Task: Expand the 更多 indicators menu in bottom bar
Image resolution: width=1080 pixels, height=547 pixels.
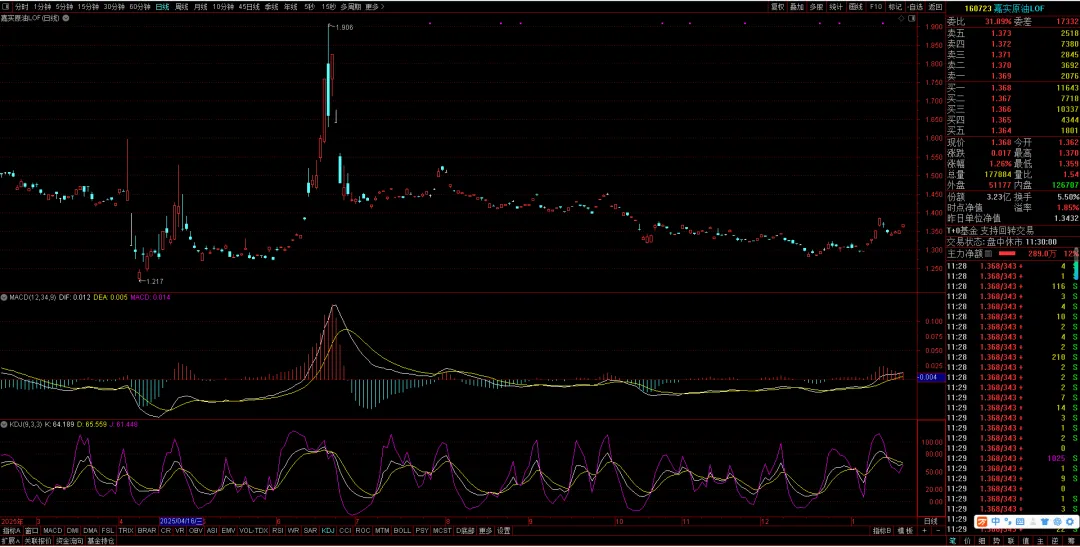Action: 486,530
